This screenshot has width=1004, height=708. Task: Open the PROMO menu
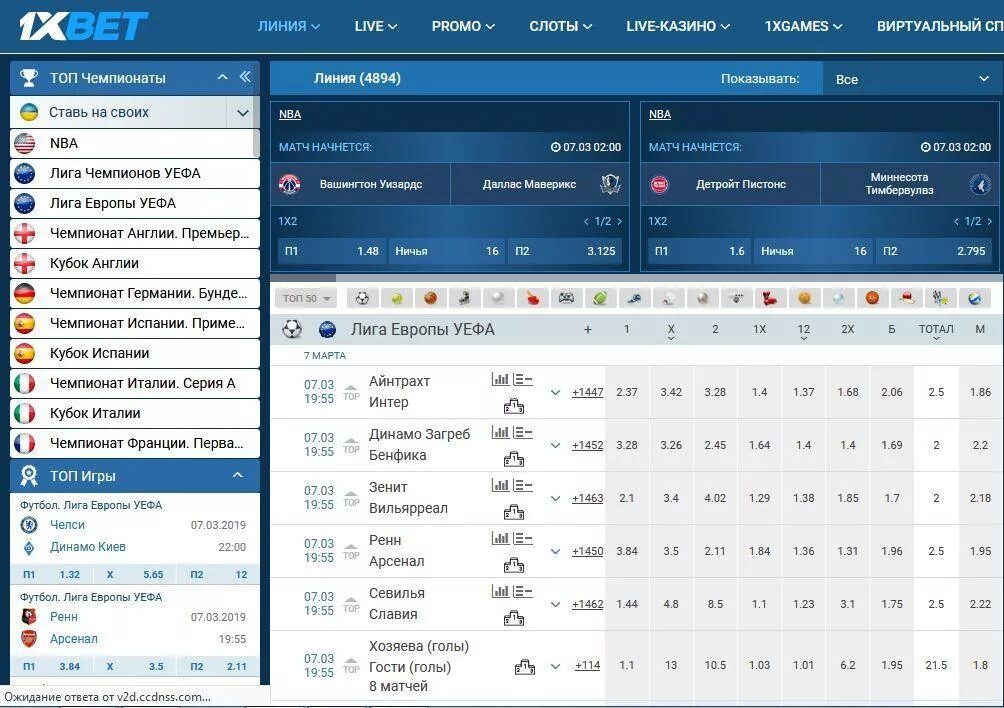[463, 26]
